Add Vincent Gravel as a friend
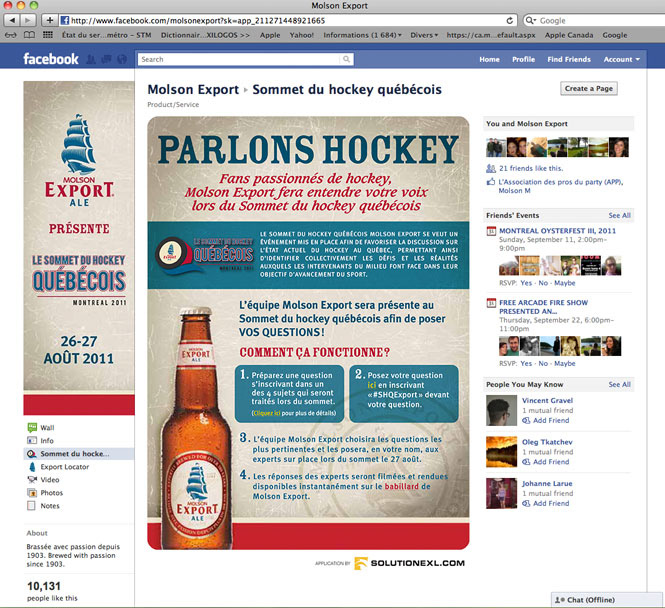This screenshot has width=665, height=608. click(x=551, y=421)
